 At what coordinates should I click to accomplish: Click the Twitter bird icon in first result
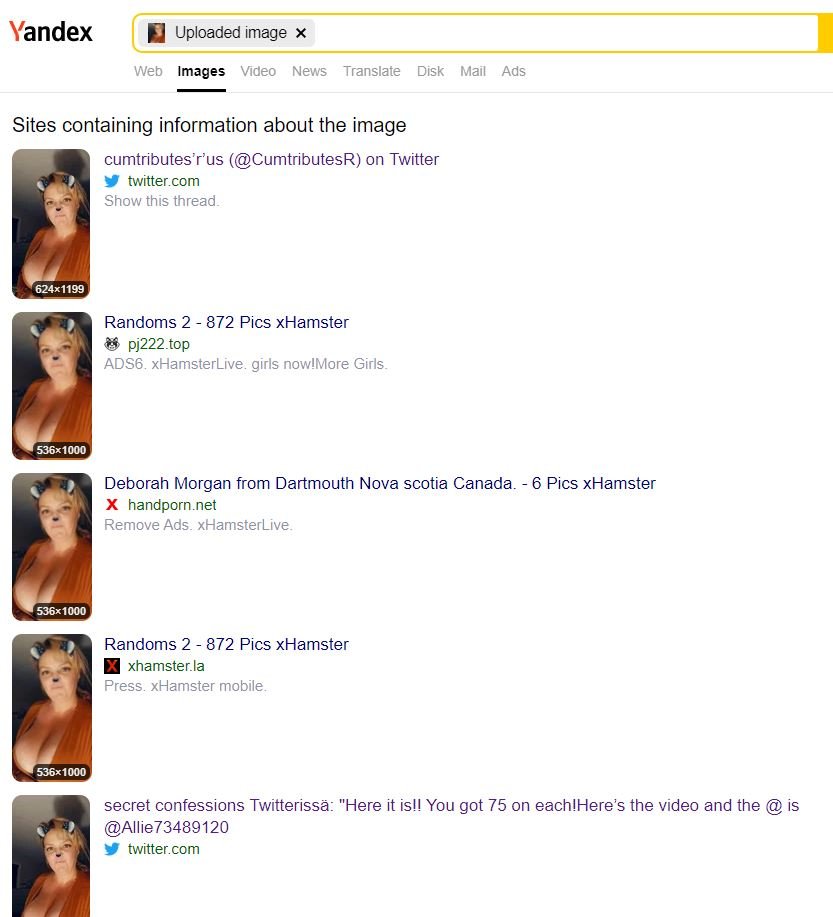coord(112,181)
